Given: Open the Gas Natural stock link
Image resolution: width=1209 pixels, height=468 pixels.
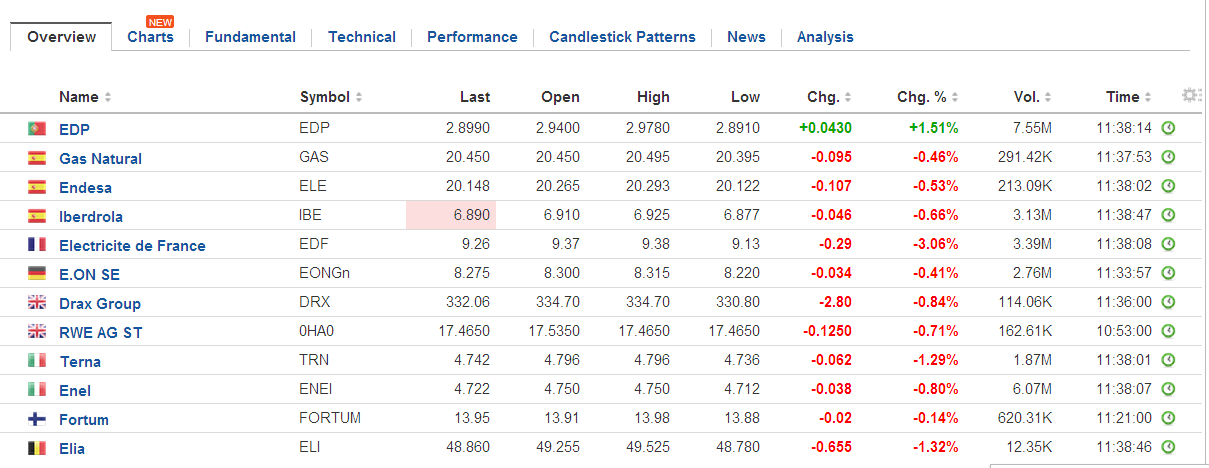Looking at the screenshot, I should point(100,158).
